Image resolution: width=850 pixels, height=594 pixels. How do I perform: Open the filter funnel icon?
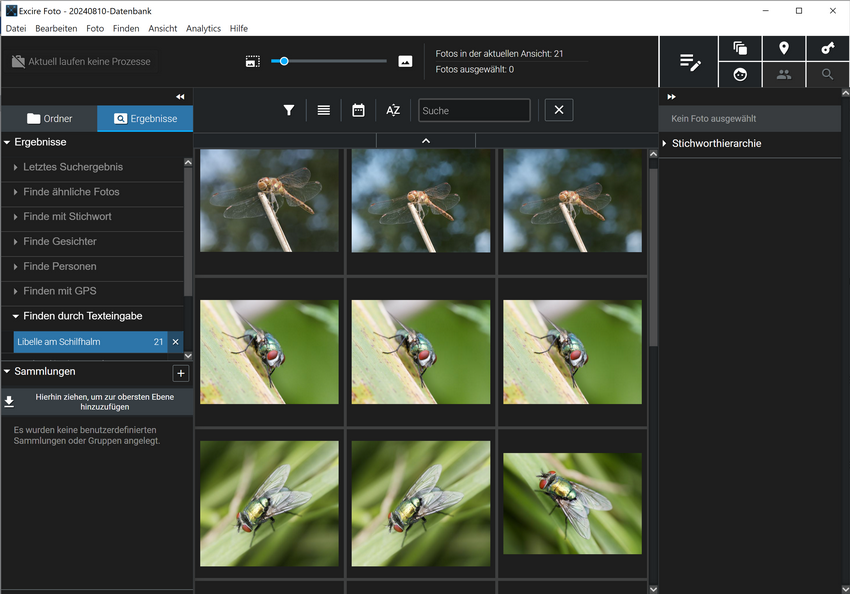[289, 110]
